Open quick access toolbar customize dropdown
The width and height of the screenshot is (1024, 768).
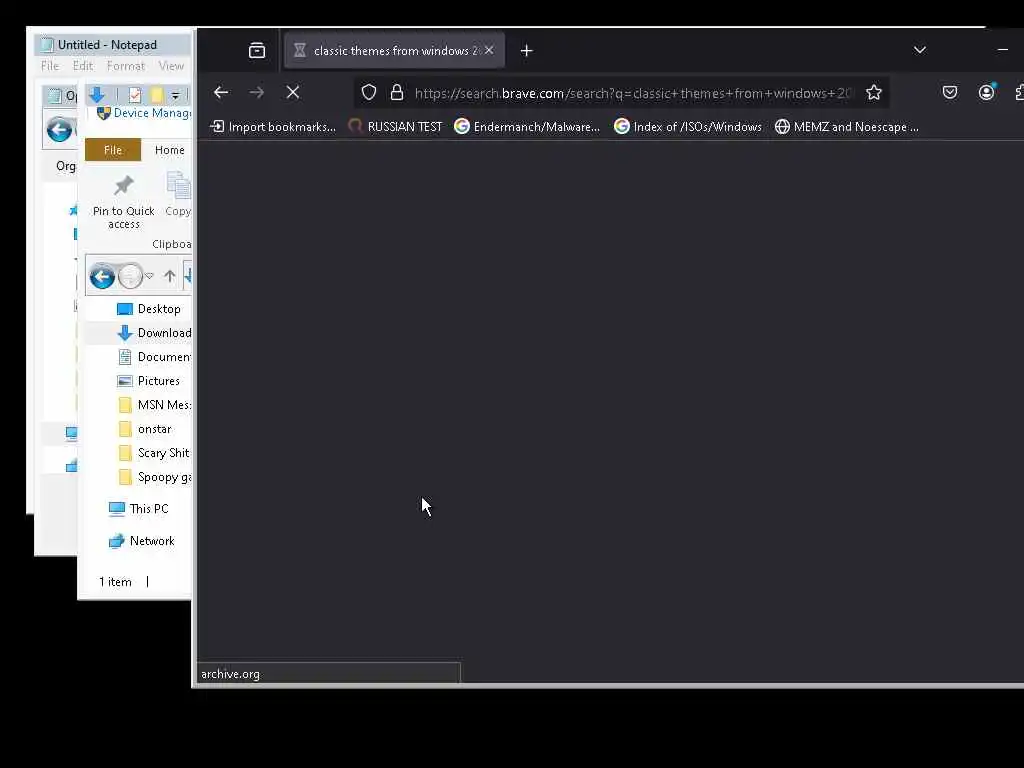pos(175,96)
